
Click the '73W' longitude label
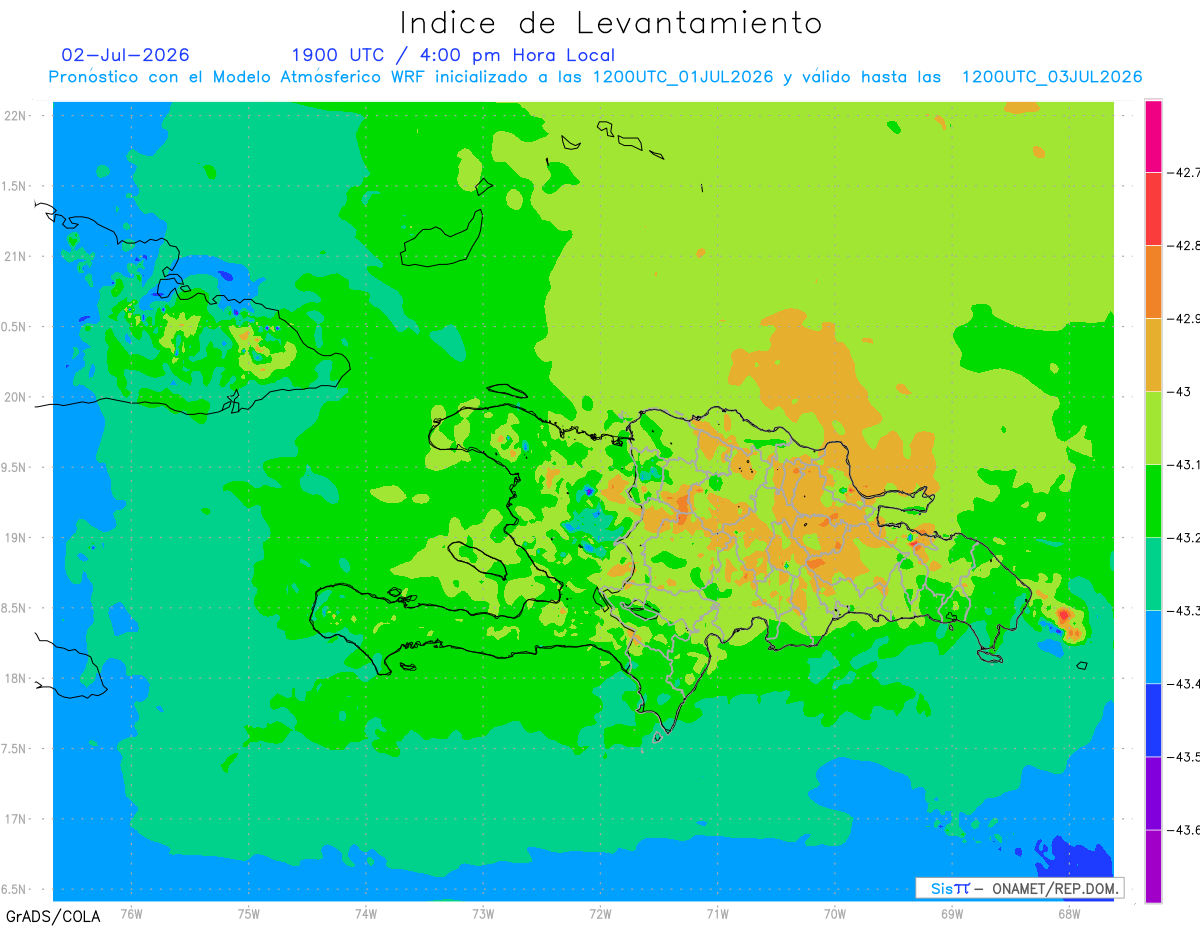coord(483,913)
